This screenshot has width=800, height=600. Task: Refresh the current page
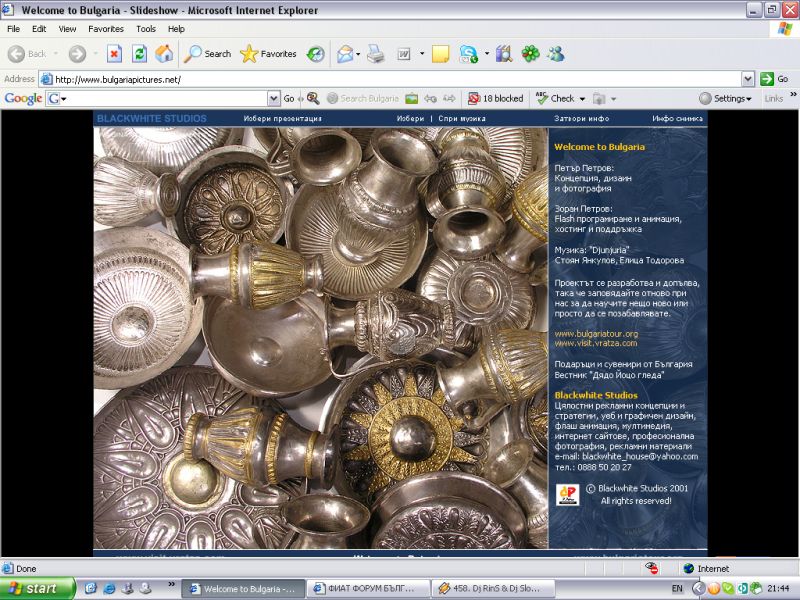[139, 54]
